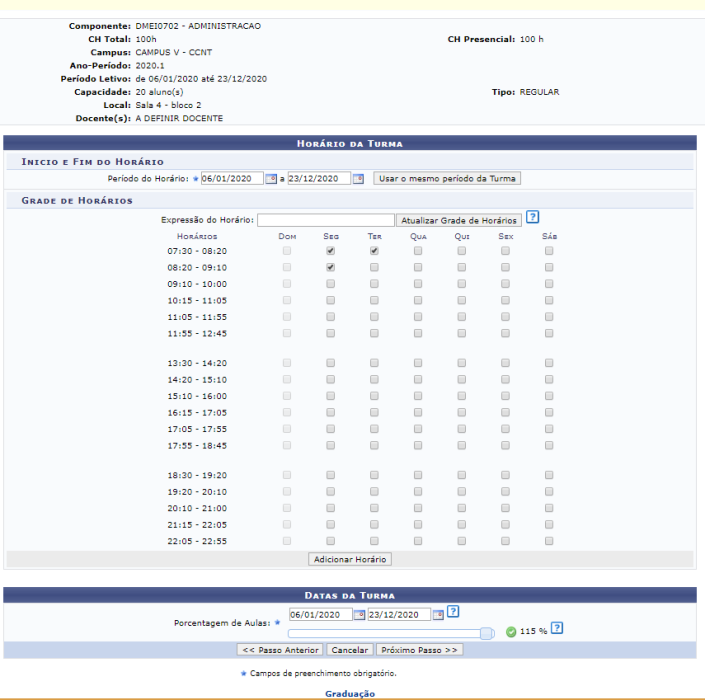
Task: Enable Sex checkbox for 13:30 - 14:20
Action: 505,364
